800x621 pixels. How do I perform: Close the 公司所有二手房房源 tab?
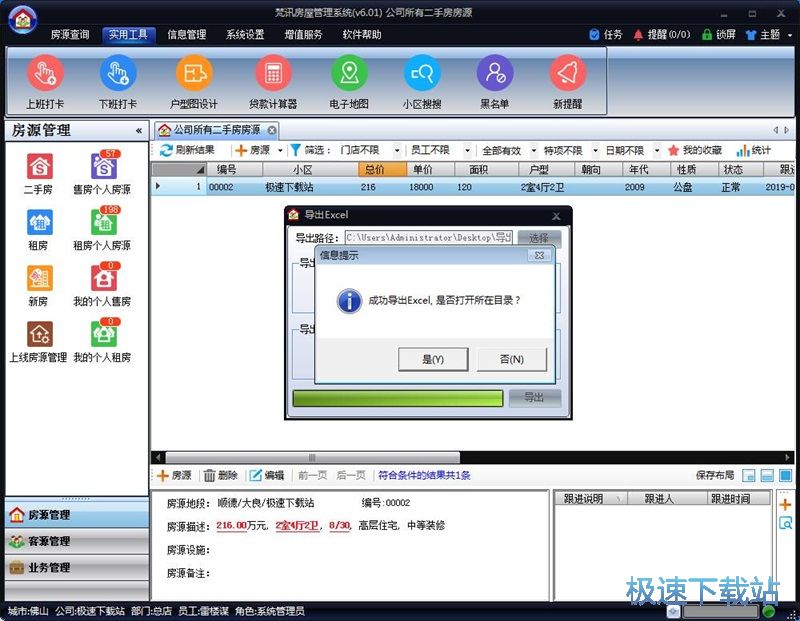pyautogui.click(x=272, y=131)
